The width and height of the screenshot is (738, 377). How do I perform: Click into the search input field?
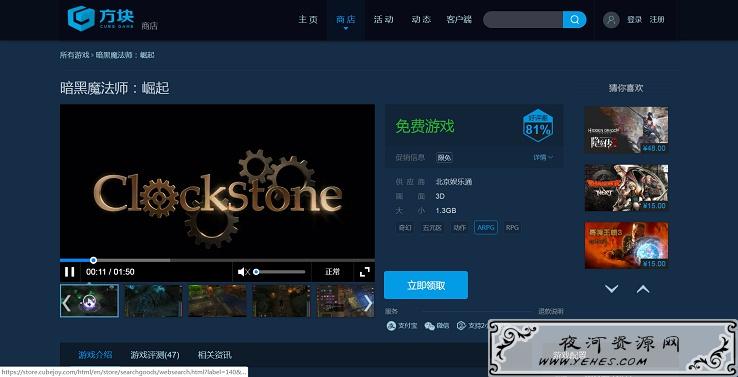(x=523, y=20)
